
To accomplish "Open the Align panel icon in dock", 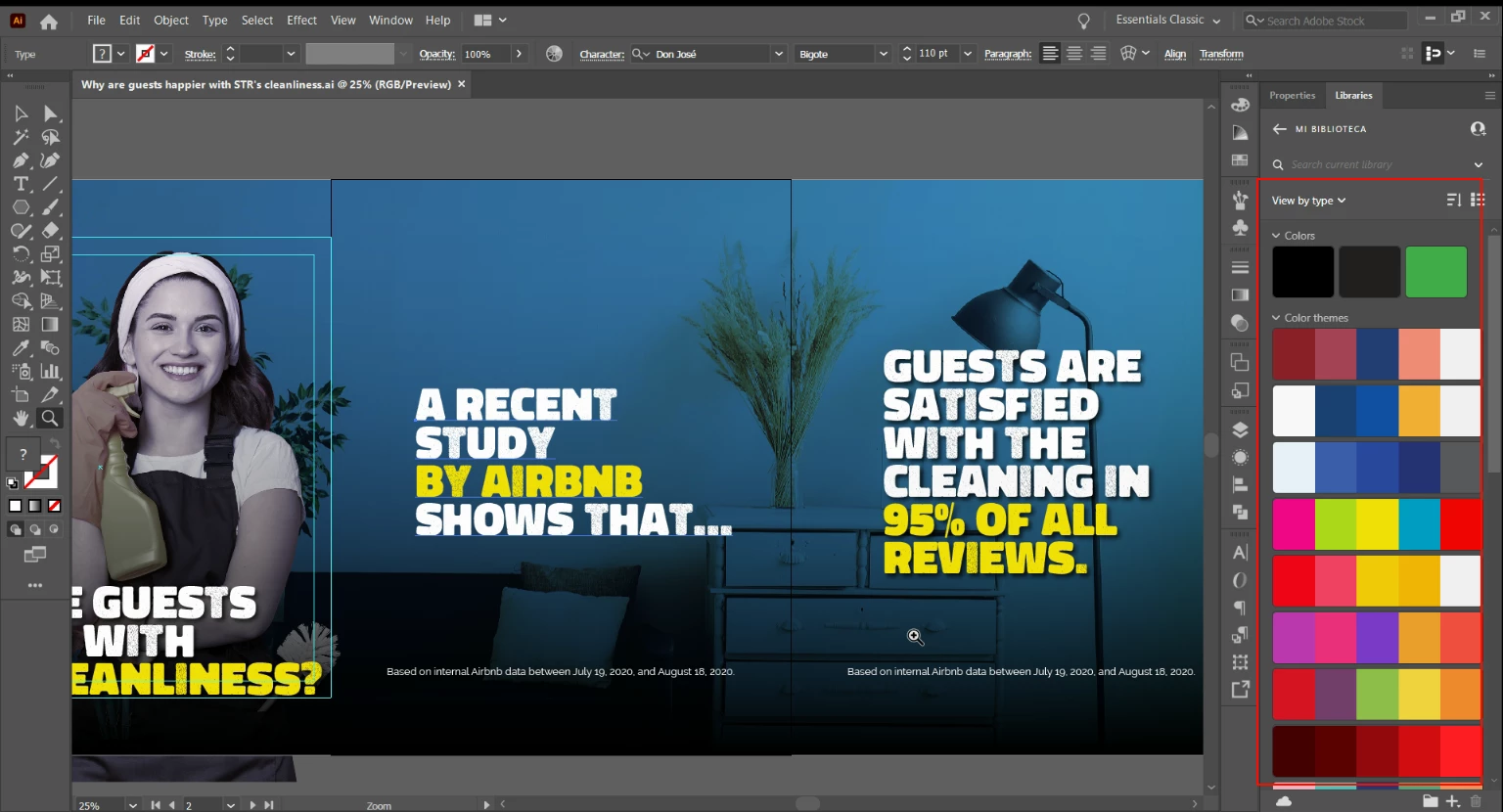I will point(1240,484).
